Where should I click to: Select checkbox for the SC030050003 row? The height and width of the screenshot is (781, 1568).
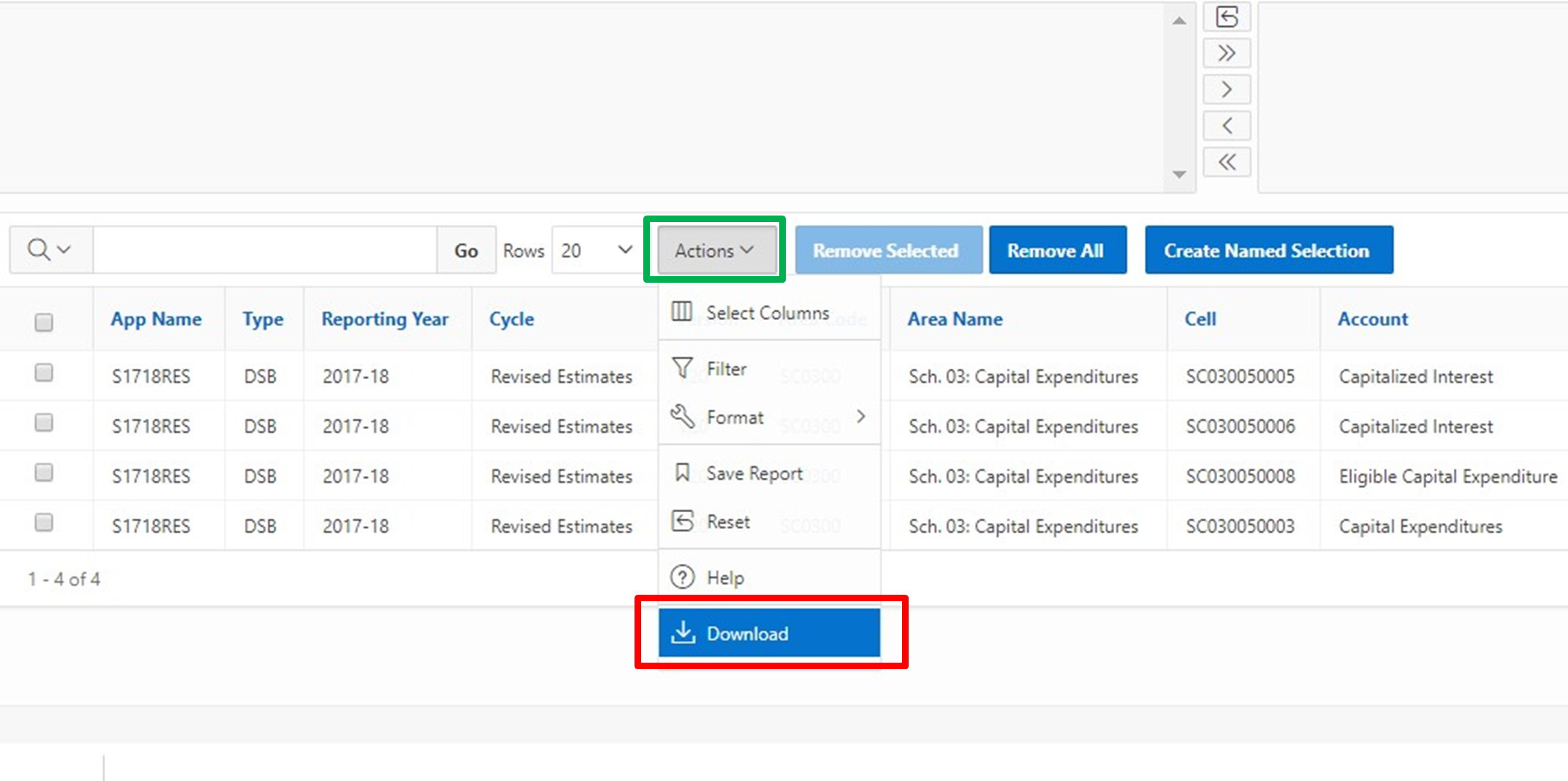44,523
